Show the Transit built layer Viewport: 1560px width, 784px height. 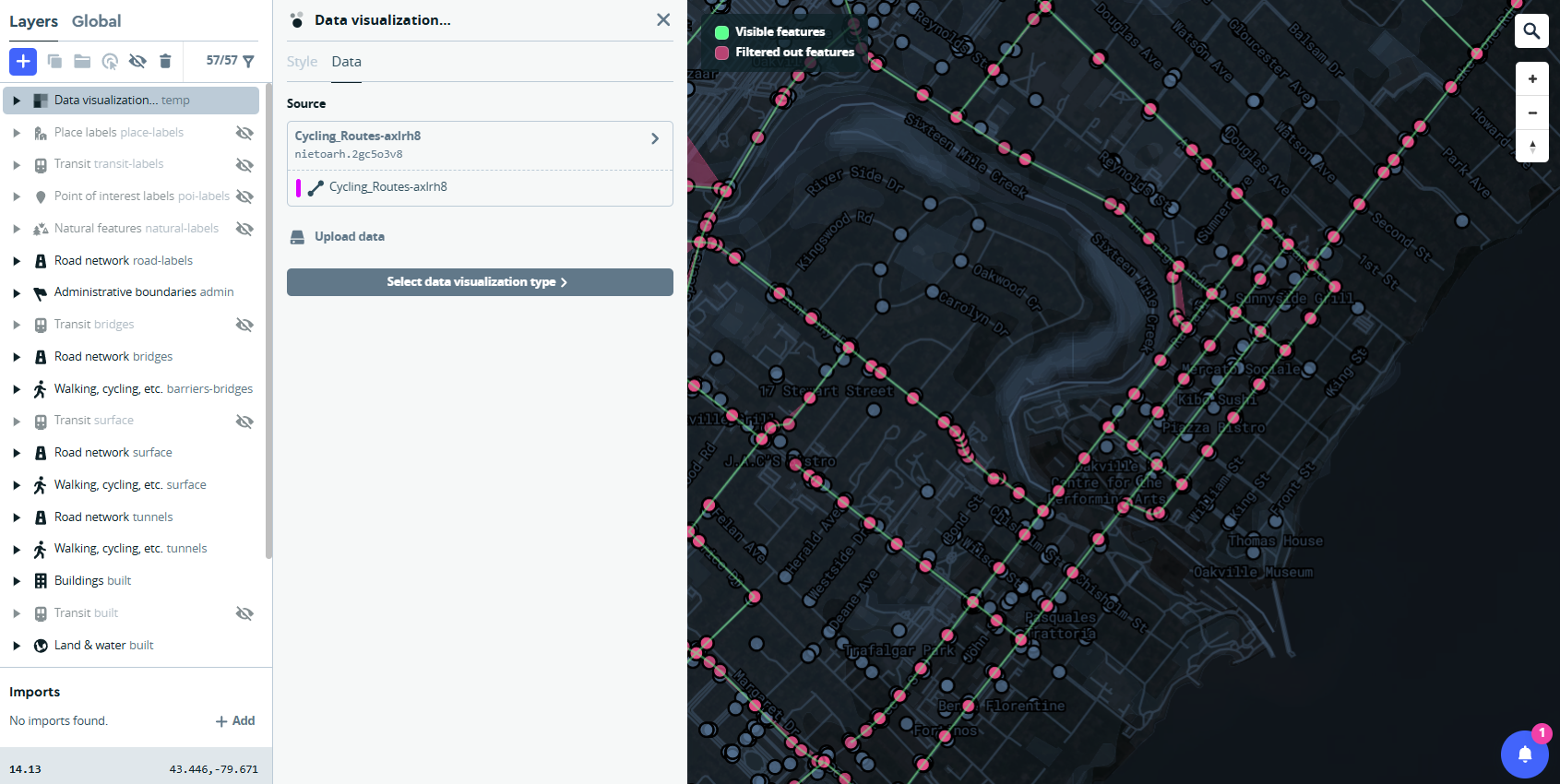(x=244, y=613)
